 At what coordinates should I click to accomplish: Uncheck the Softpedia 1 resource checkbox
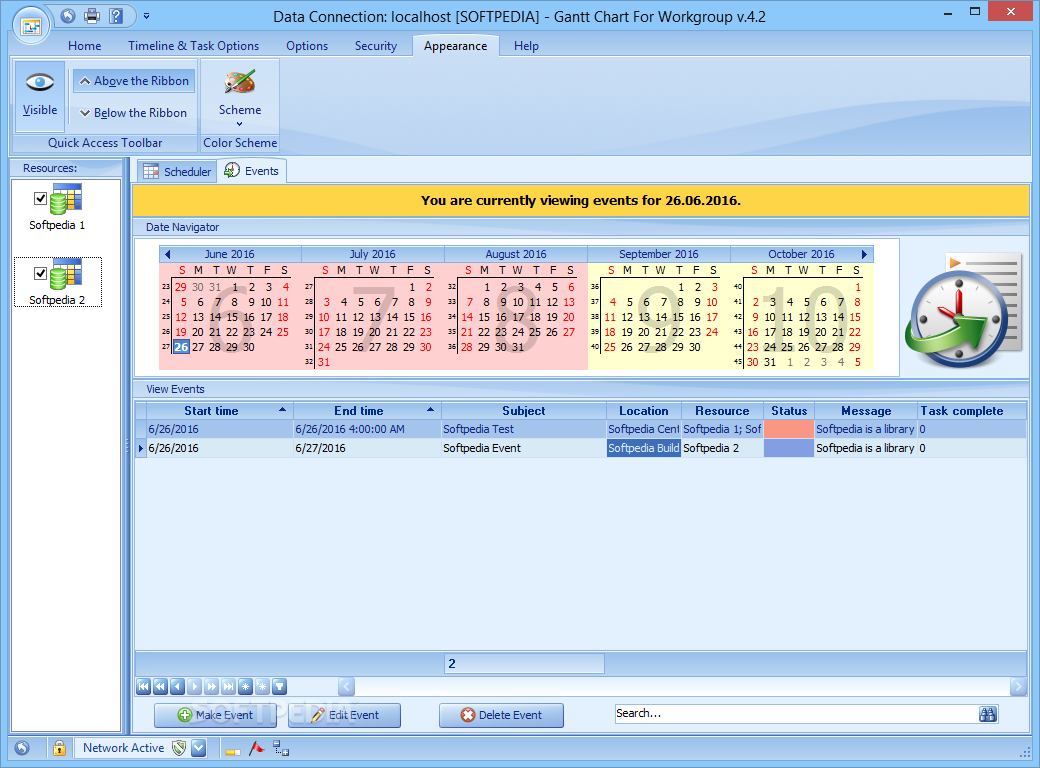tap(40, 198)
